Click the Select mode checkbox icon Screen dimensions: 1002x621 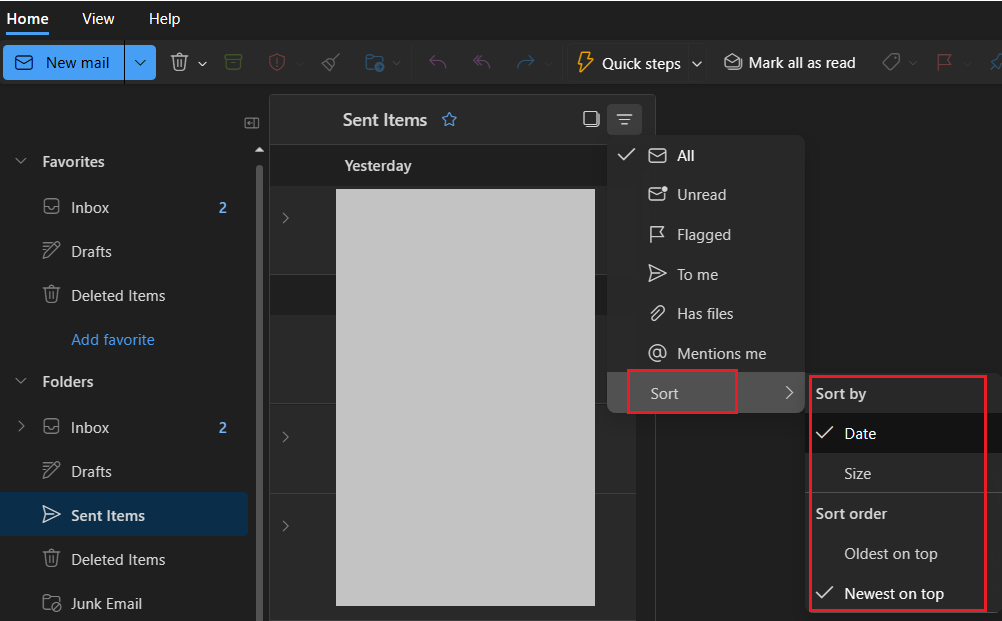591,119
